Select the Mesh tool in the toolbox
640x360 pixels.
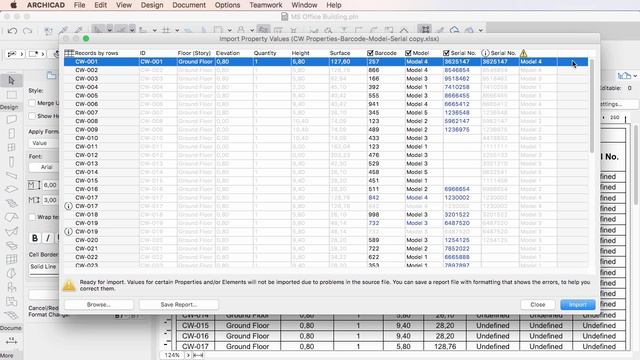click(11, 315)
